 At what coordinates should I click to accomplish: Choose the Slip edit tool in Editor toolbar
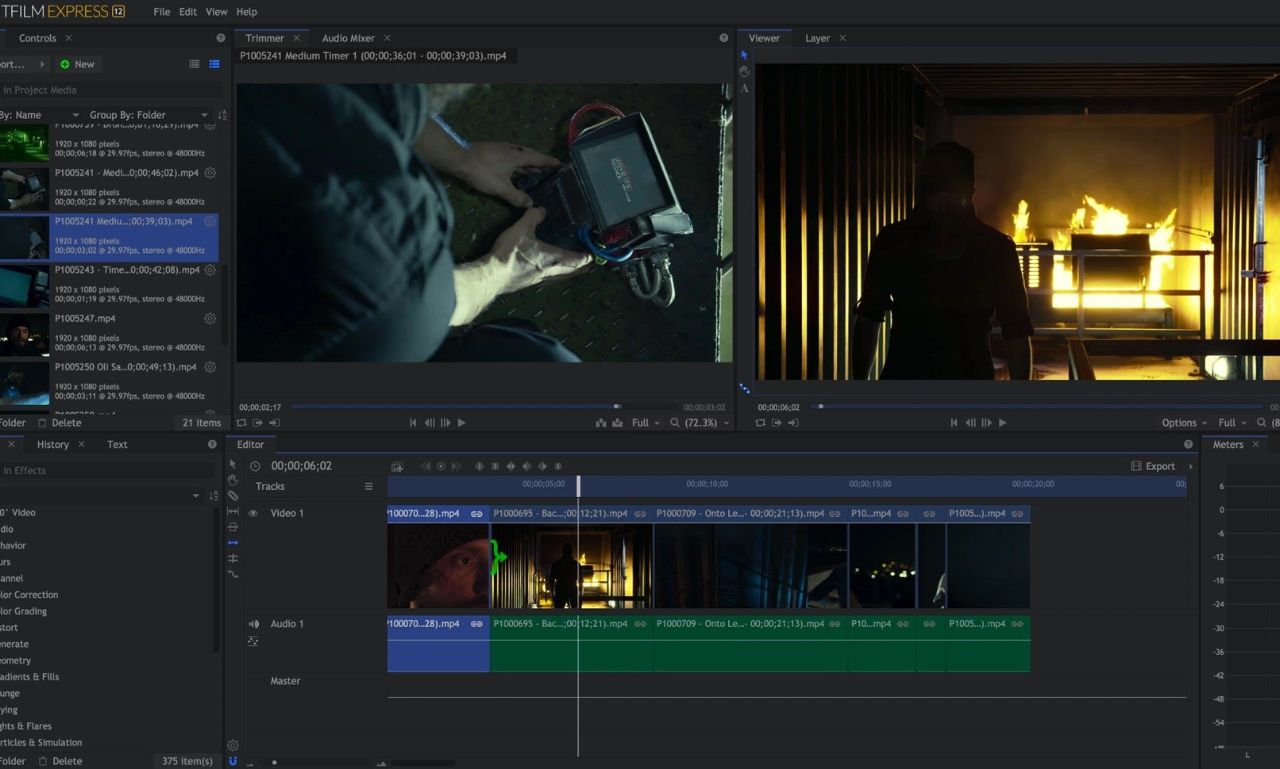(x=233, y=511)
